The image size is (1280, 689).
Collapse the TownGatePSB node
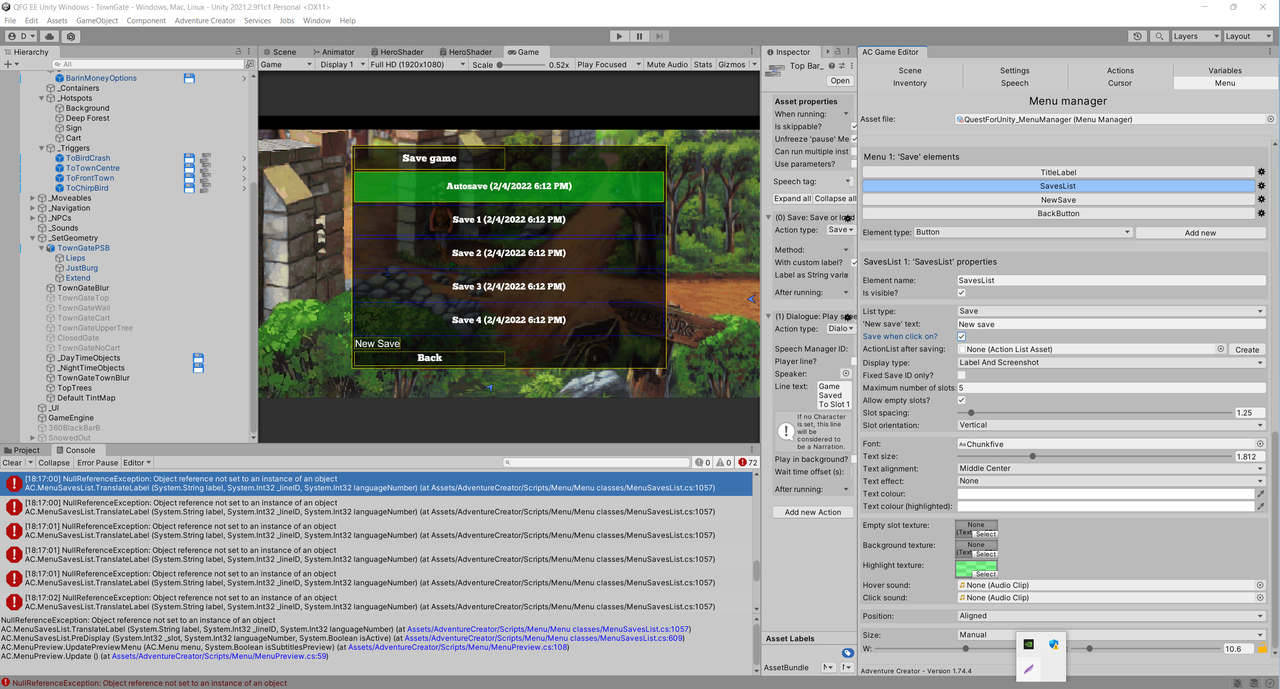(42, 248)
